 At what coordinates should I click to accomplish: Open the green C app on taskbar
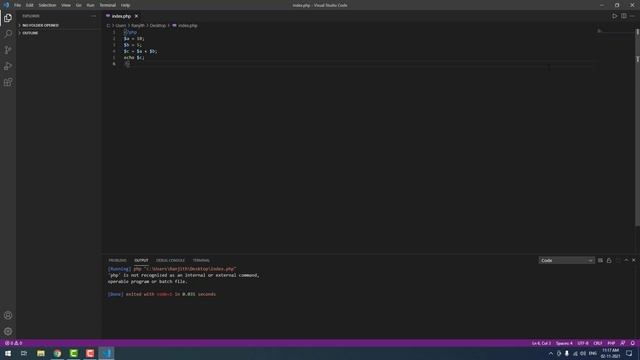coord(73,353)
